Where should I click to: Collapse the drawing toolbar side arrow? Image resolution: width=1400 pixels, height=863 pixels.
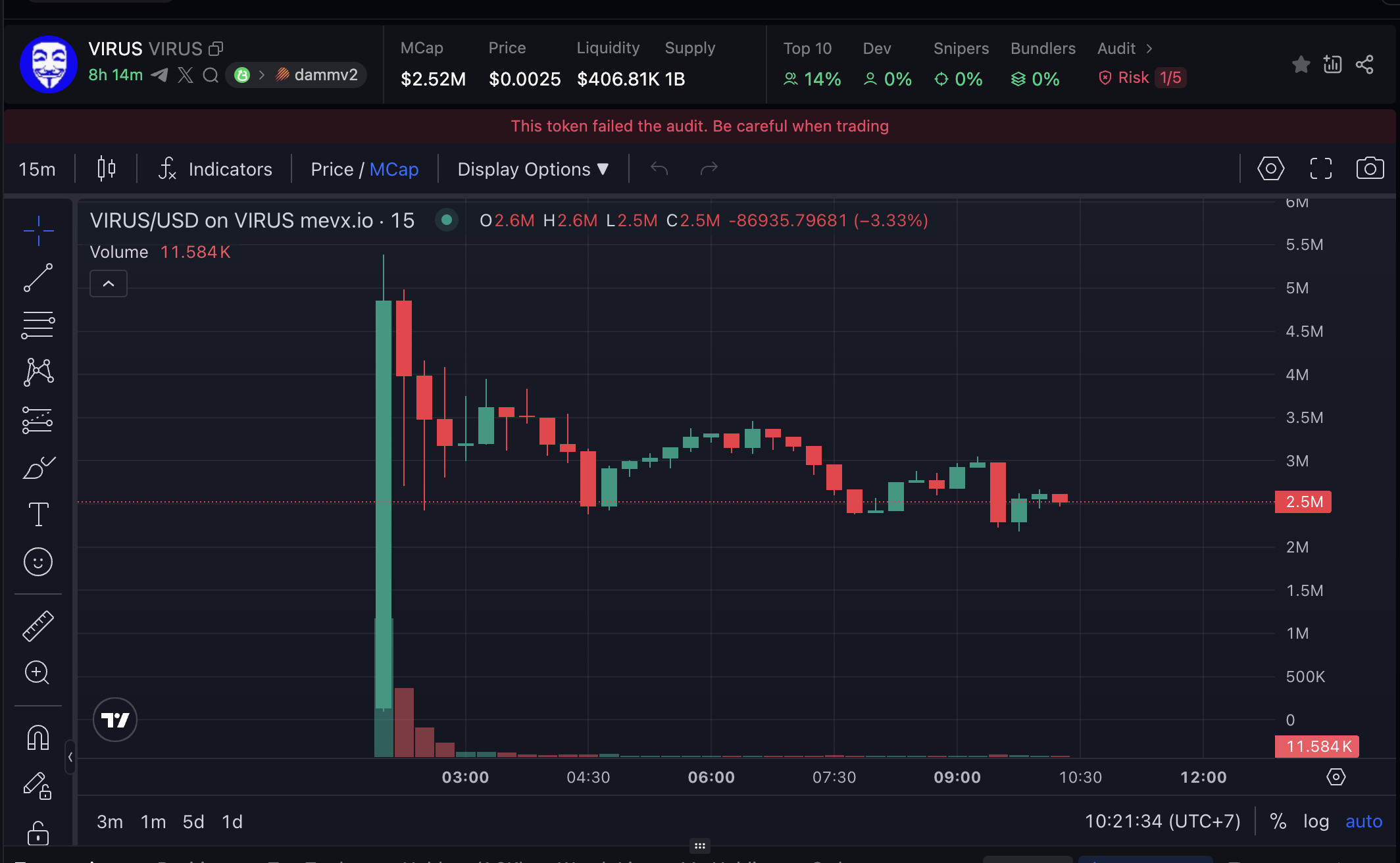pyautogui.click(x=70, y=757)
